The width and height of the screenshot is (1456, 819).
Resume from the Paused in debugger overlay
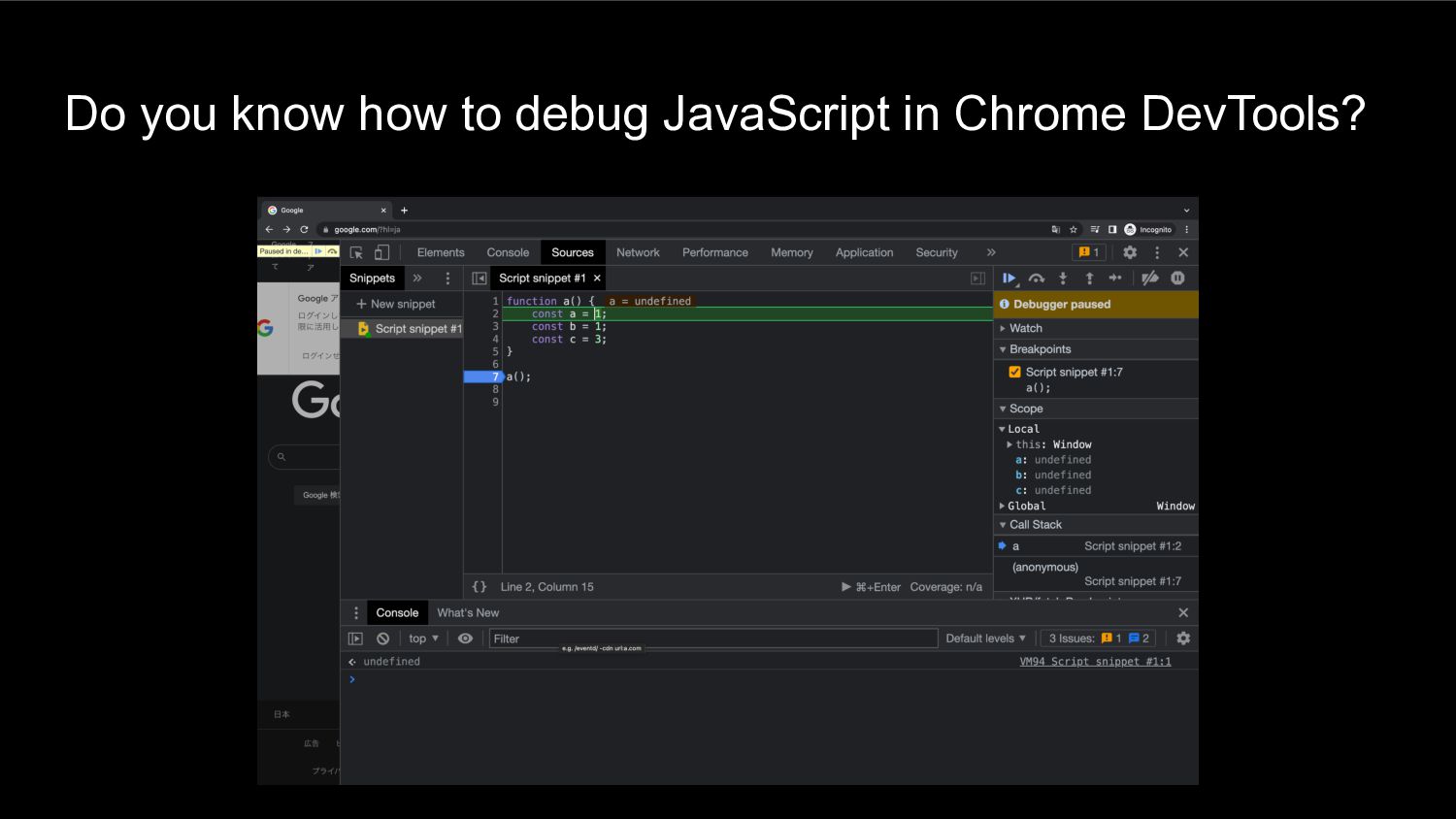coord(317,251)
